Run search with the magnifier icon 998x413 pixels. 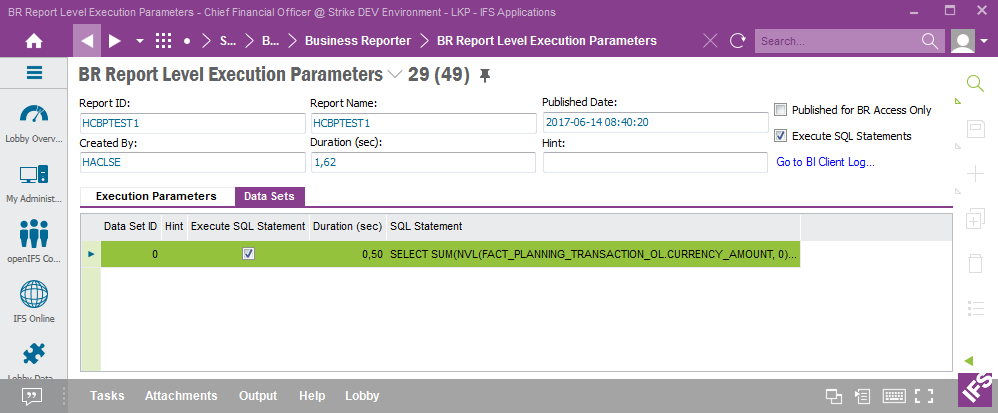pos(930,41)
